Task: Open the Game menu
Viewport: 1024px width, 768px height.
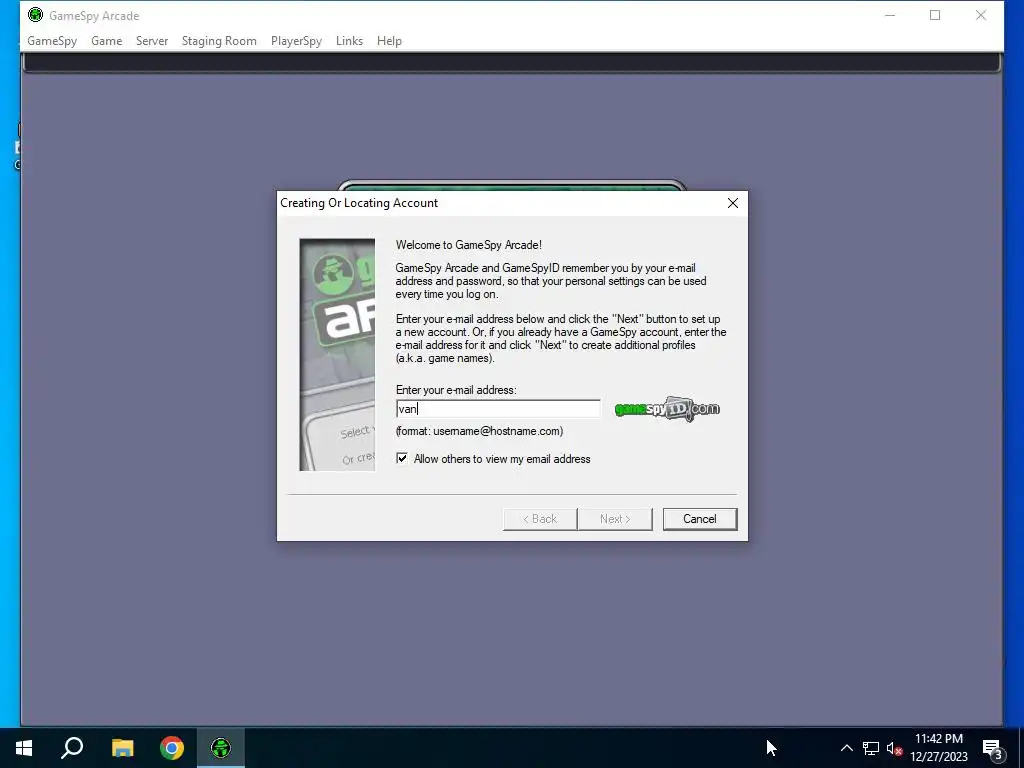Action: click(x=106, y=40)
